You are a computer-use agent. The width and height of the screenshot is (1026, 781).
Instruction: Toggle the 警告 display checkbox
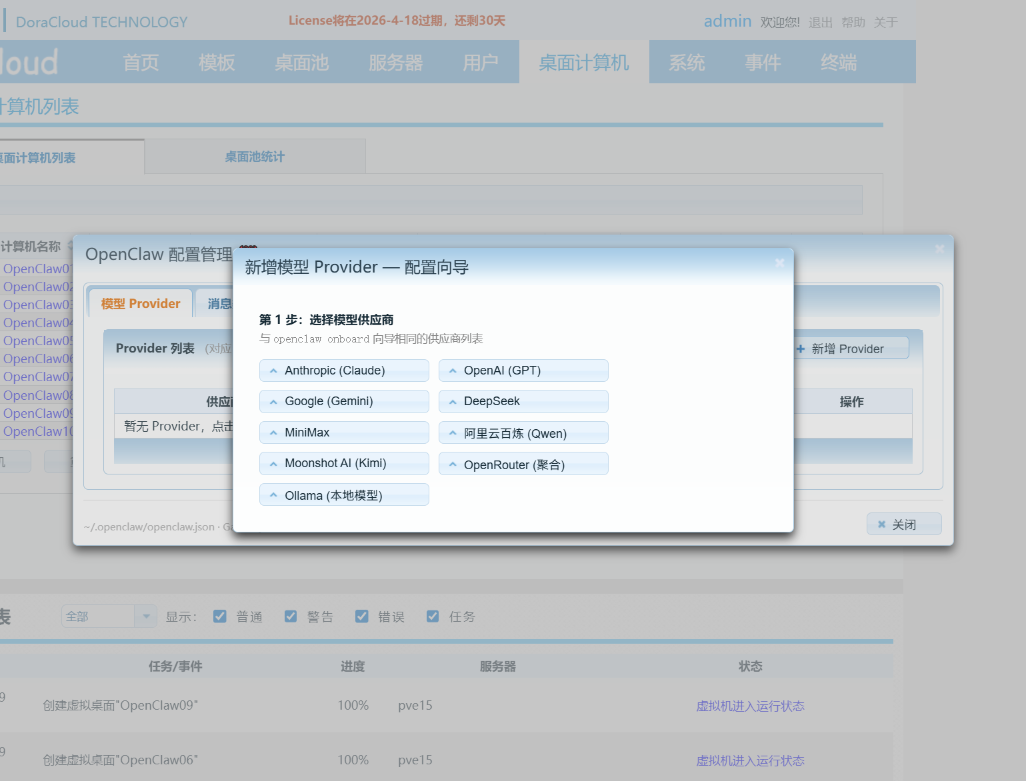(291, 616)
